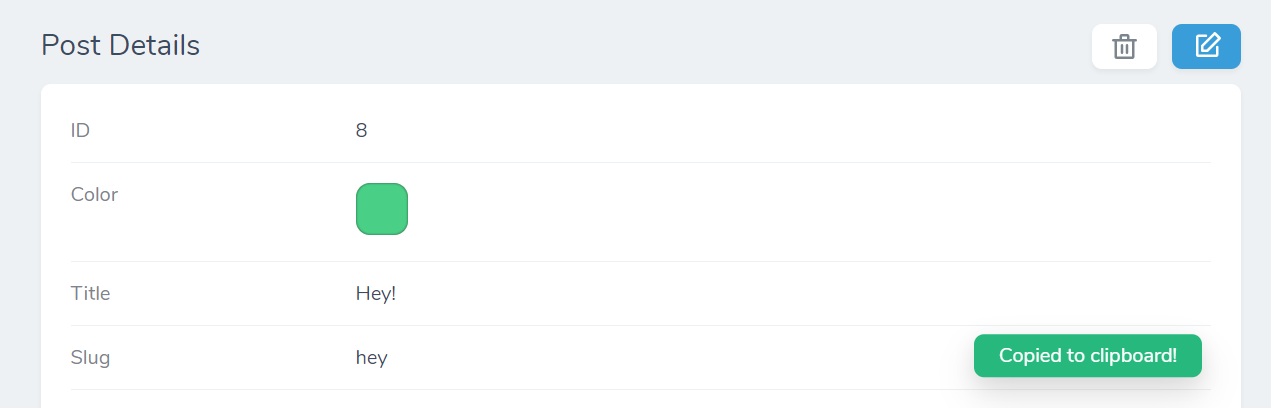Copy the ID value 8
The height and width of the screenshot is (408, 1271).
tap(361, 130)
